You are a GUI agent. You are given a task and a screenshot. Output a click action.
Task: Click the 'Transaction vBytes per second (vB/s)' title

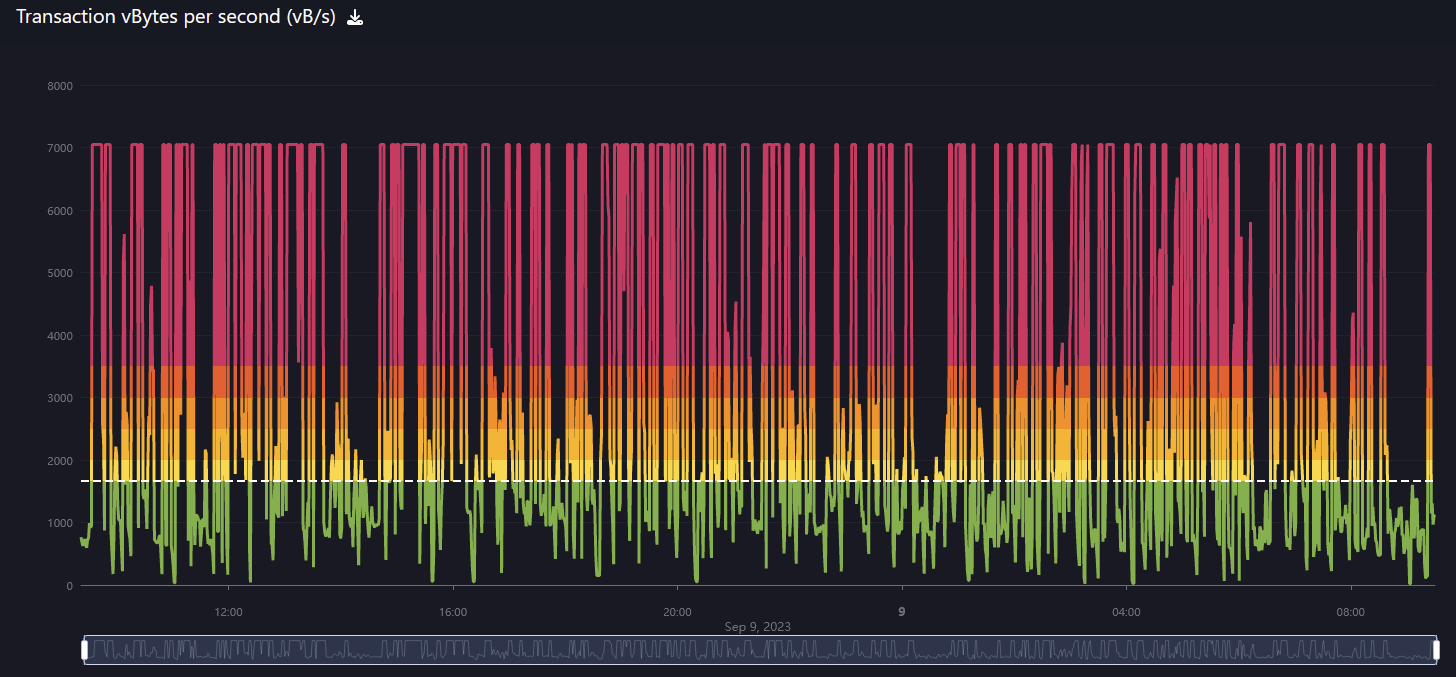tap(176, 17)
